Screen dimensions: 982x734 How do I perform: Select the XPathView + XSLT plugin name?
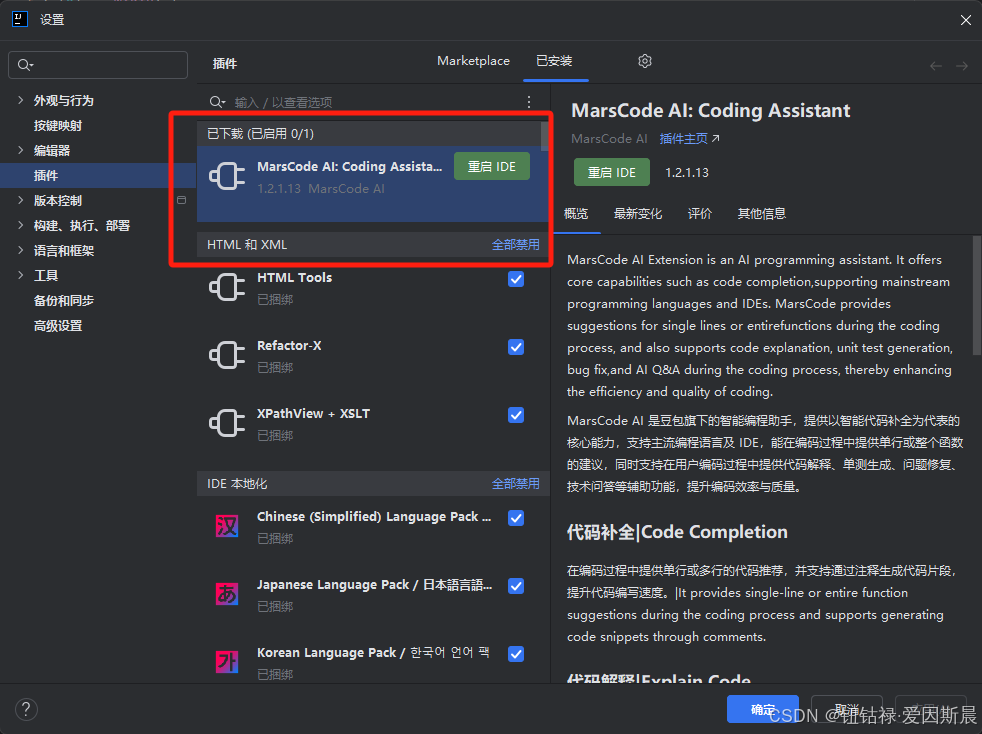(x=313, y=413)
